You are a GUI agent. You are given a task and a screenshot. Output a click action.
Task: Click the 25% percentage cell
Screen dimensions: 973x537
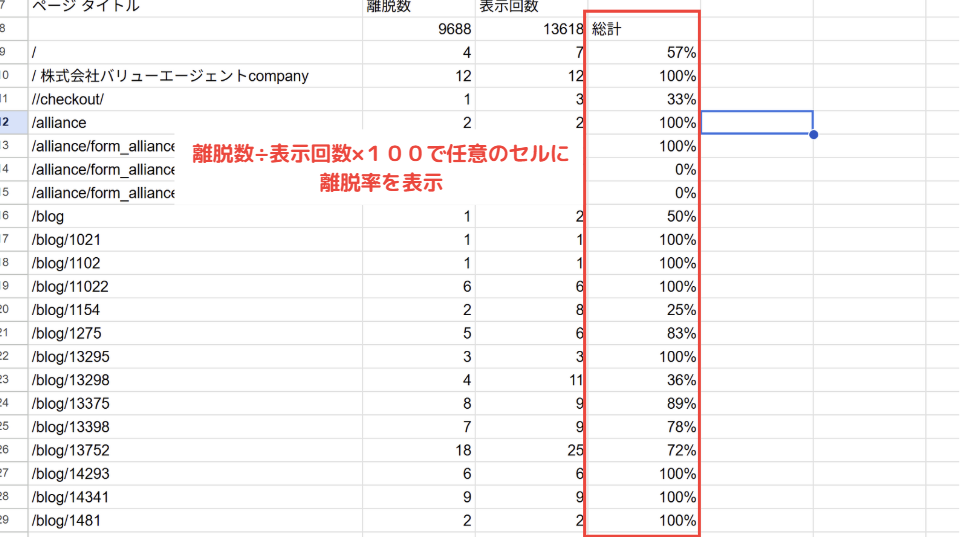pyautogui.click(x=643, y=310)
